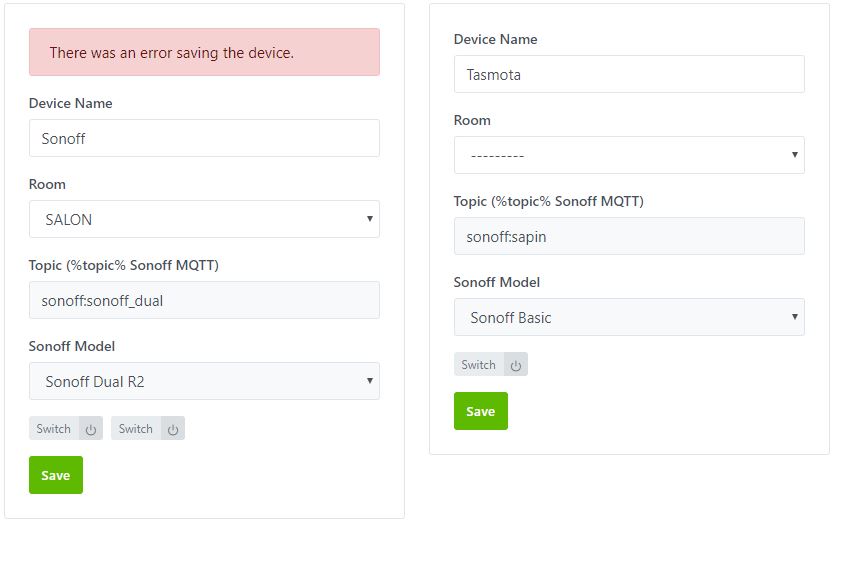Image resolution: width=842 pixels, height=565 pixels.
Task: Click power icon of first Sonoff switch
Action: [x=91, y=429]
